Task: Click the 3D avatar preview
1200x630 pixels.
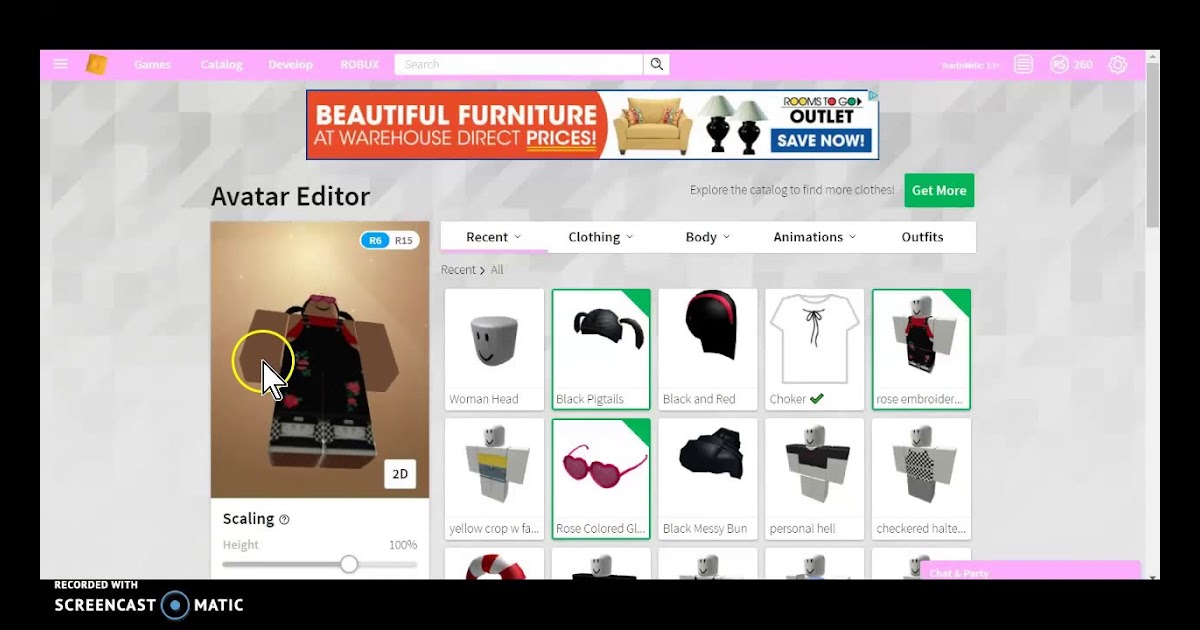Action: pos(320,360)
